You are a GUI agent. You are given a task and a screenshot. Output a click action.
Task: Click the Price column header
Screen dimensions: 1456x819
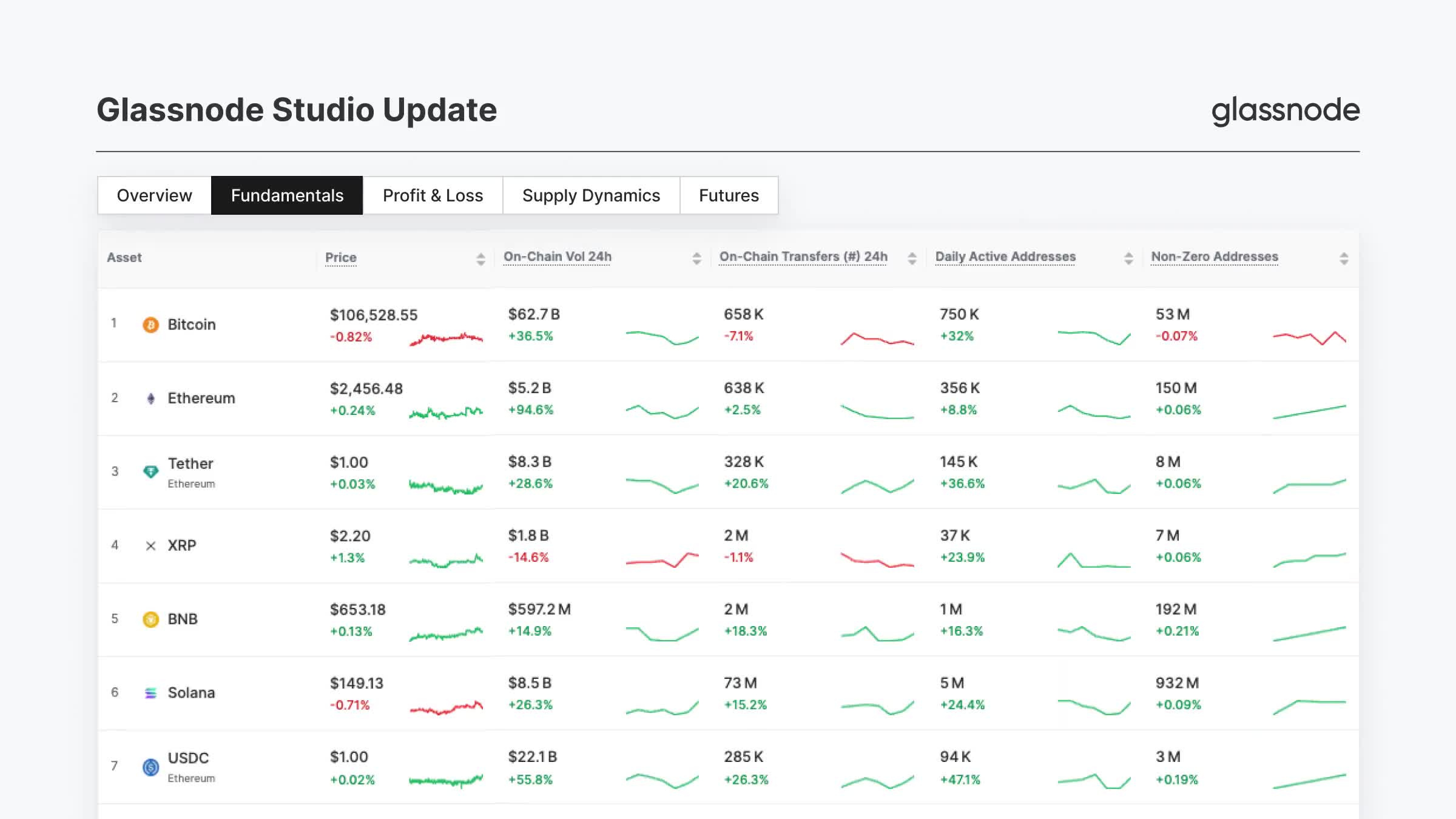[x=340, y=257]
